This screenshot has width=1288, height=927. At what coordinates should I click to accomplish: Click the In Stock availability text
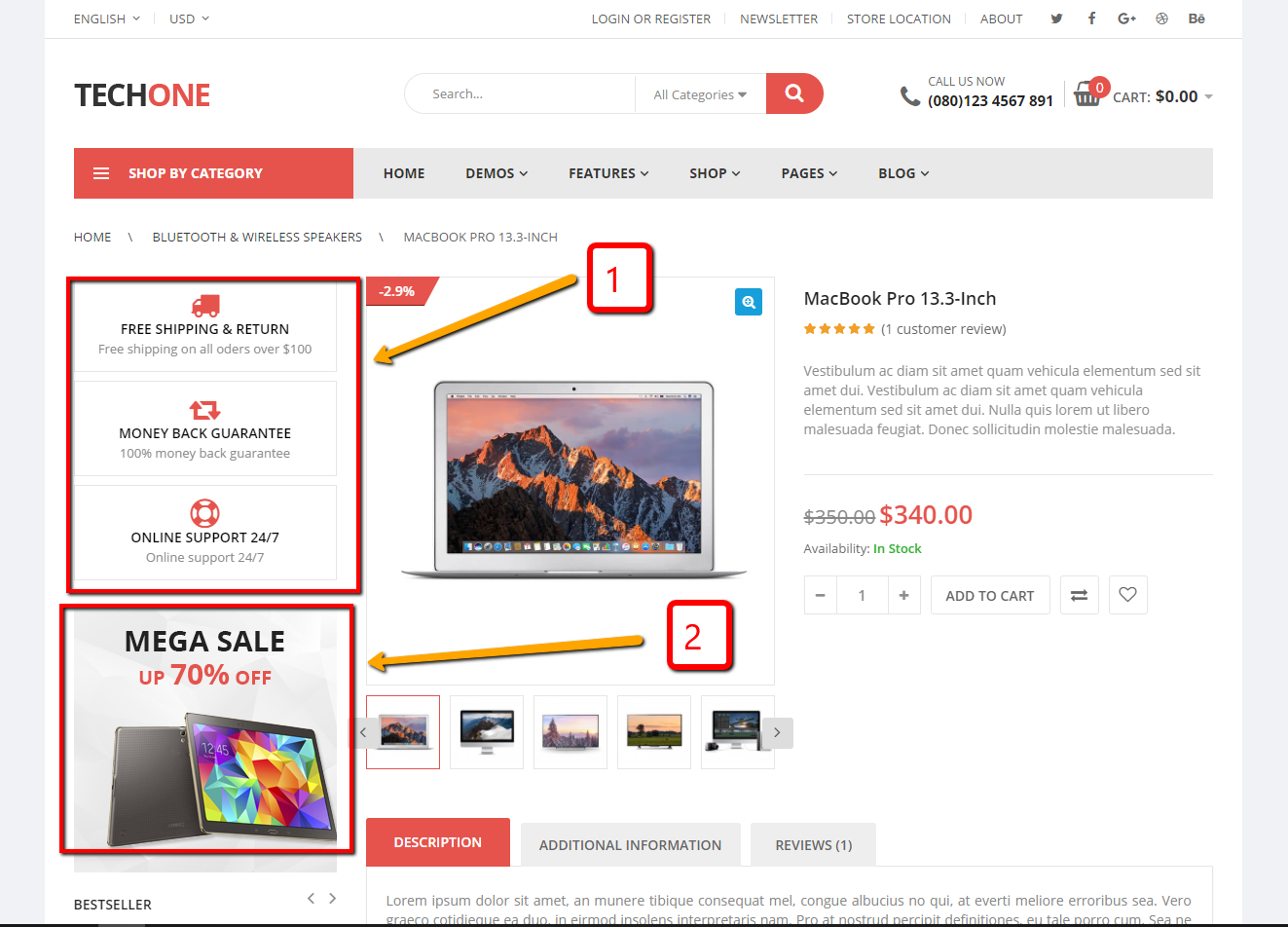coord(897,548)
